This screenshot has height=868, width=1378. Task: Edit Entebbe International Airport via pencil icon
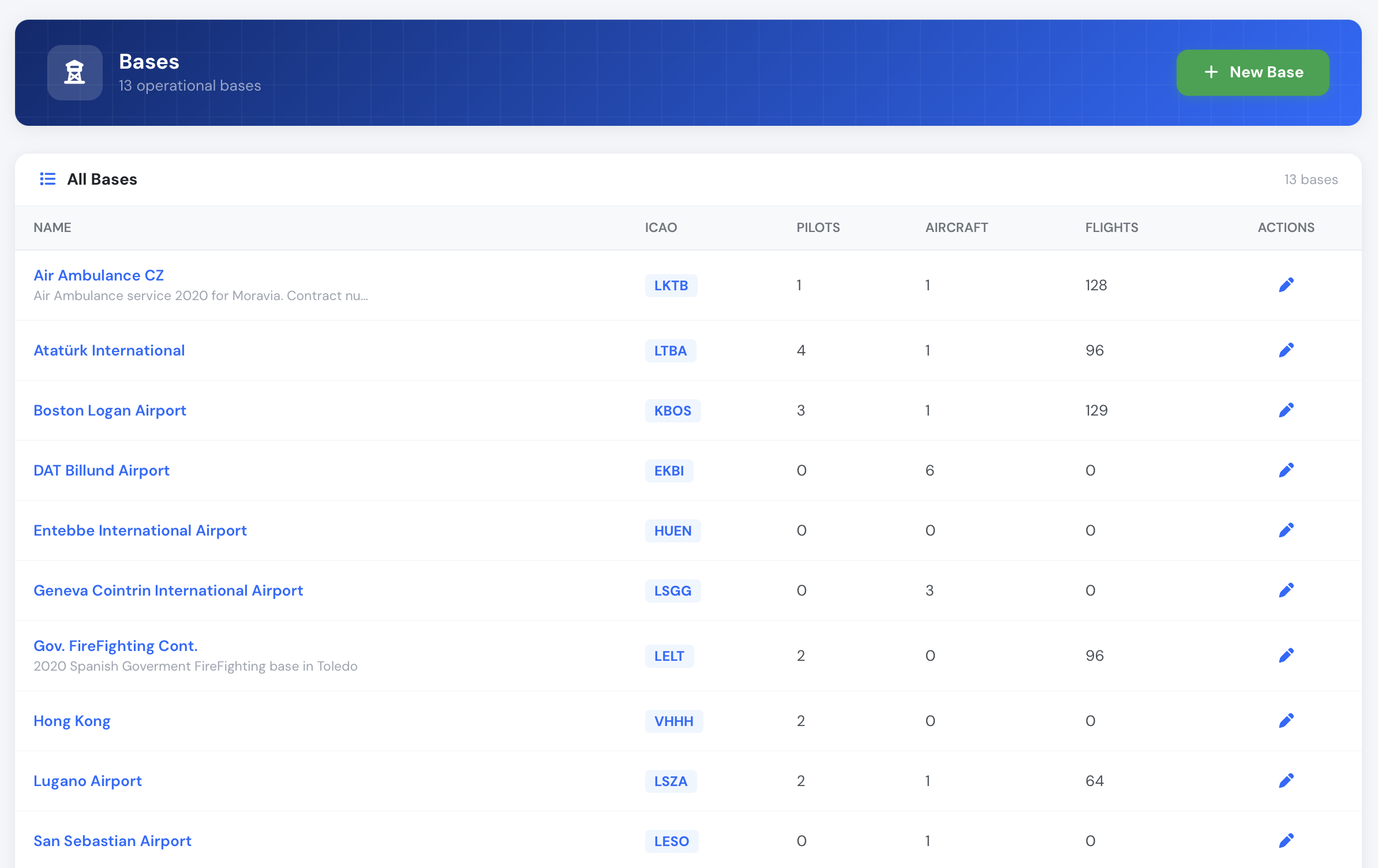point(1286,530)
